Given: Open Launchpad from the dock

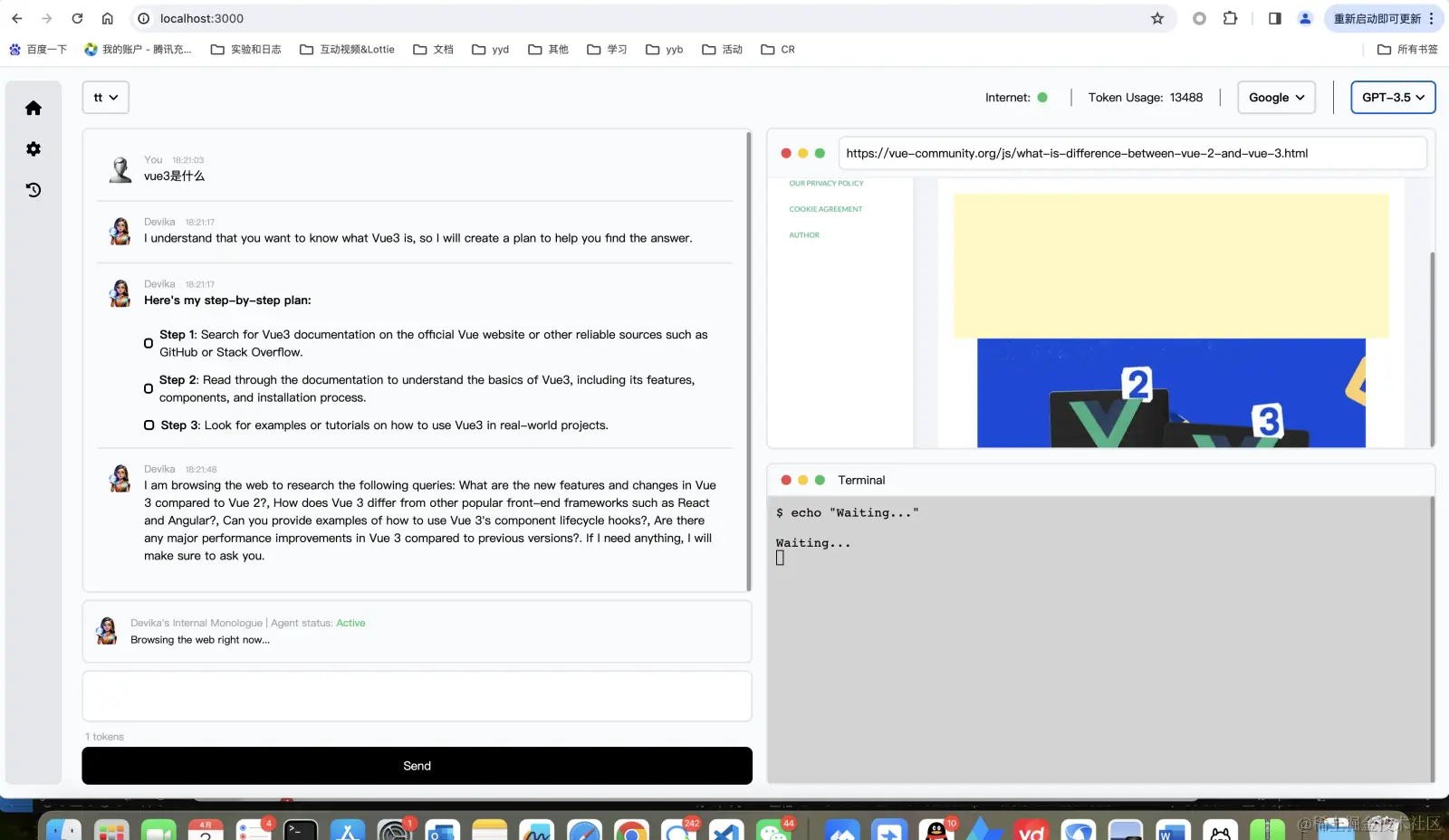Looking at the screenshot, I should pos(111,829).
